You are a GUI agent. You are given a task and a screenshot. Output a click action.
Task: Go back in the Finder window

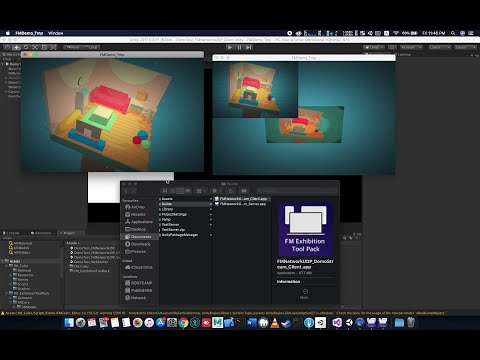pos(126,191)
